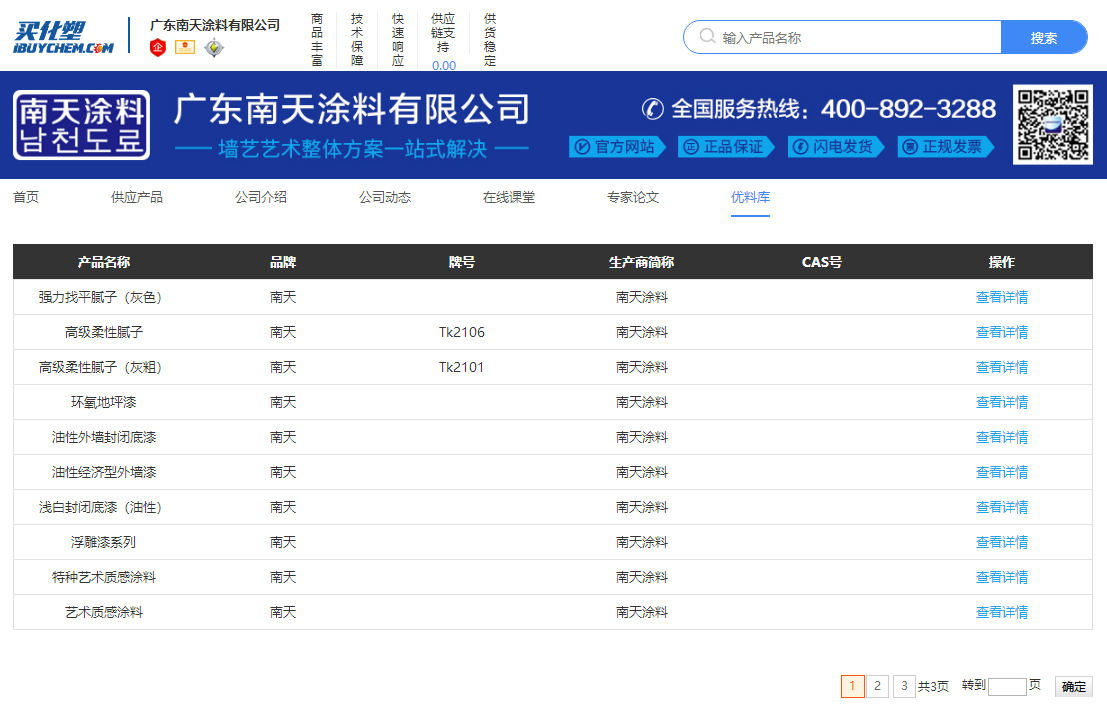This screenshot has height=708, width=1107.
Task: Open the 专家论文 tab
Action: [633, 198]
